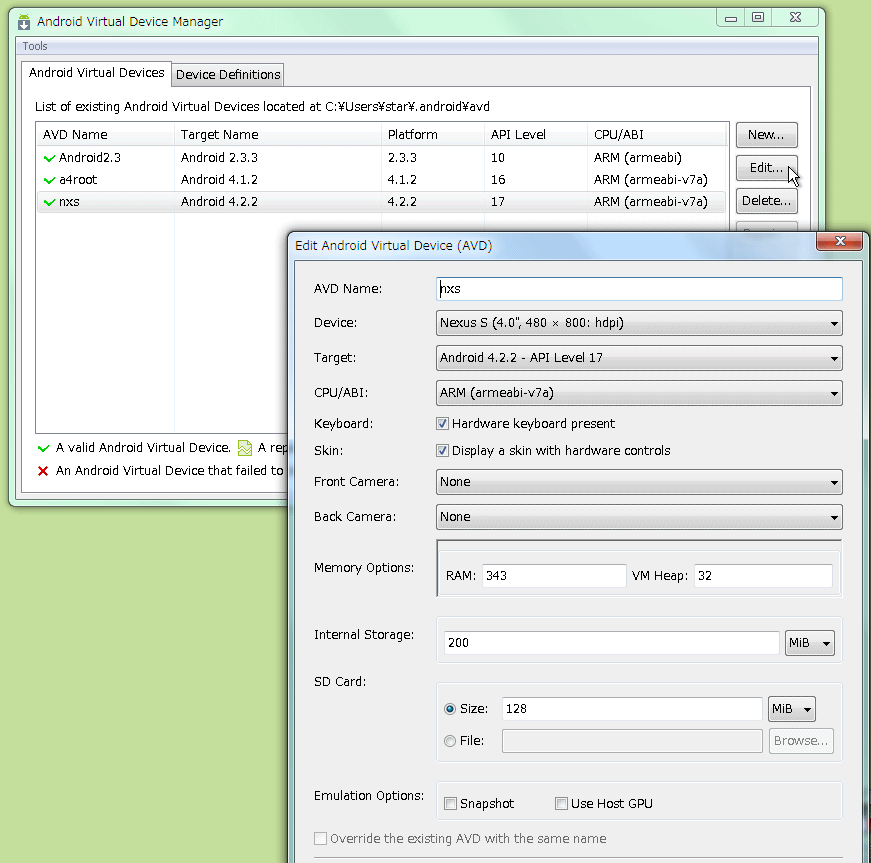The image size is (871, 863).
Task: Click the Android icon in the AVD Manager title bar
Action: pyautogui.click(x=24, y=22)
